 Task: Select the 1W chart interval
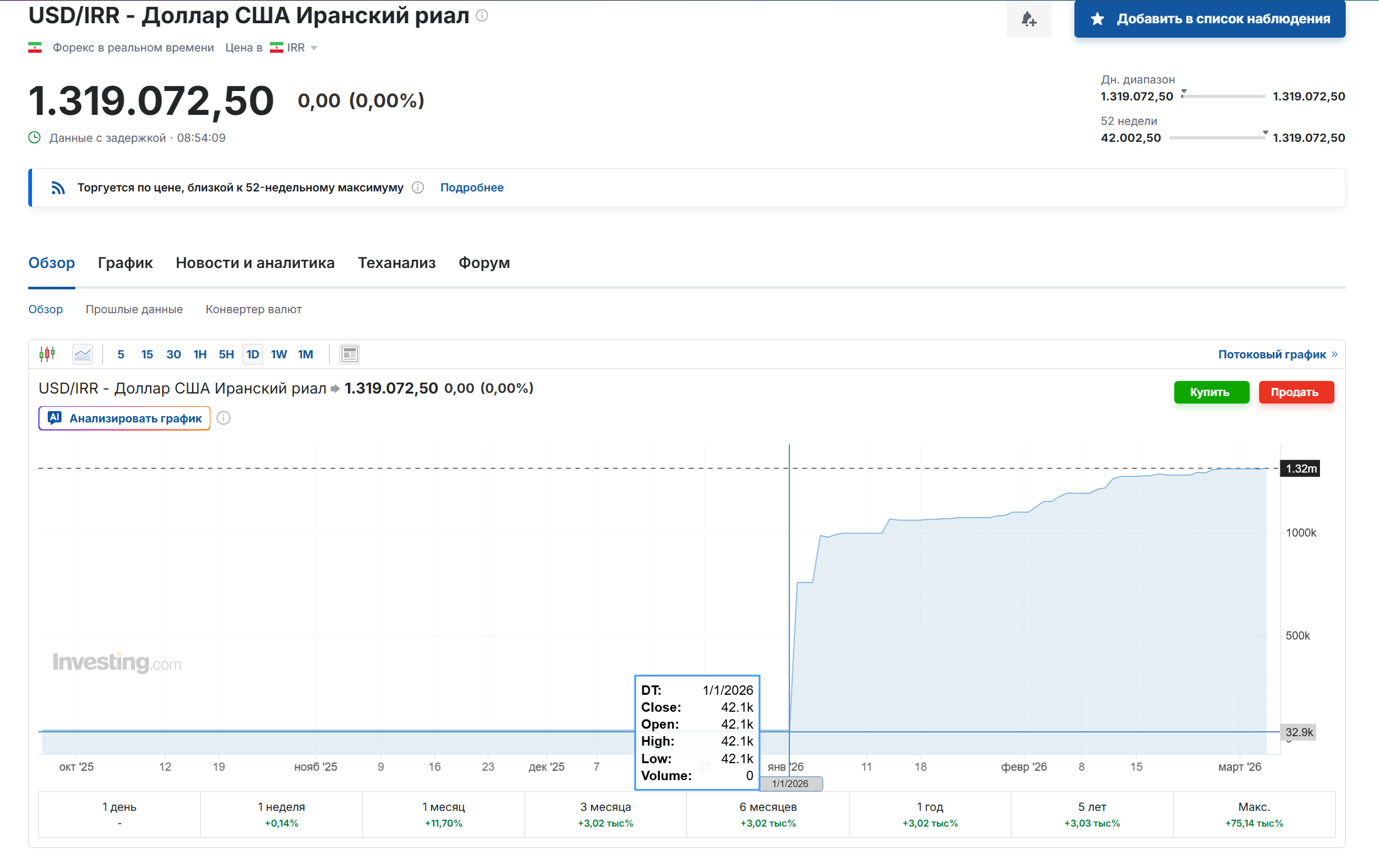[x=279, y=355]
